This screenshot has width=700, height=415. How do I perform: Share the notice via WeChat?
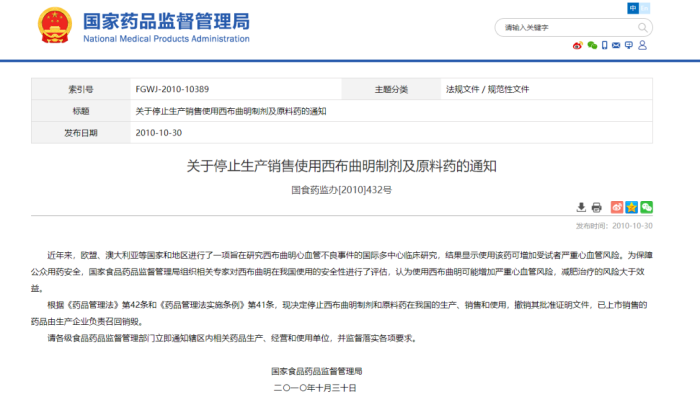coord(646,207)
